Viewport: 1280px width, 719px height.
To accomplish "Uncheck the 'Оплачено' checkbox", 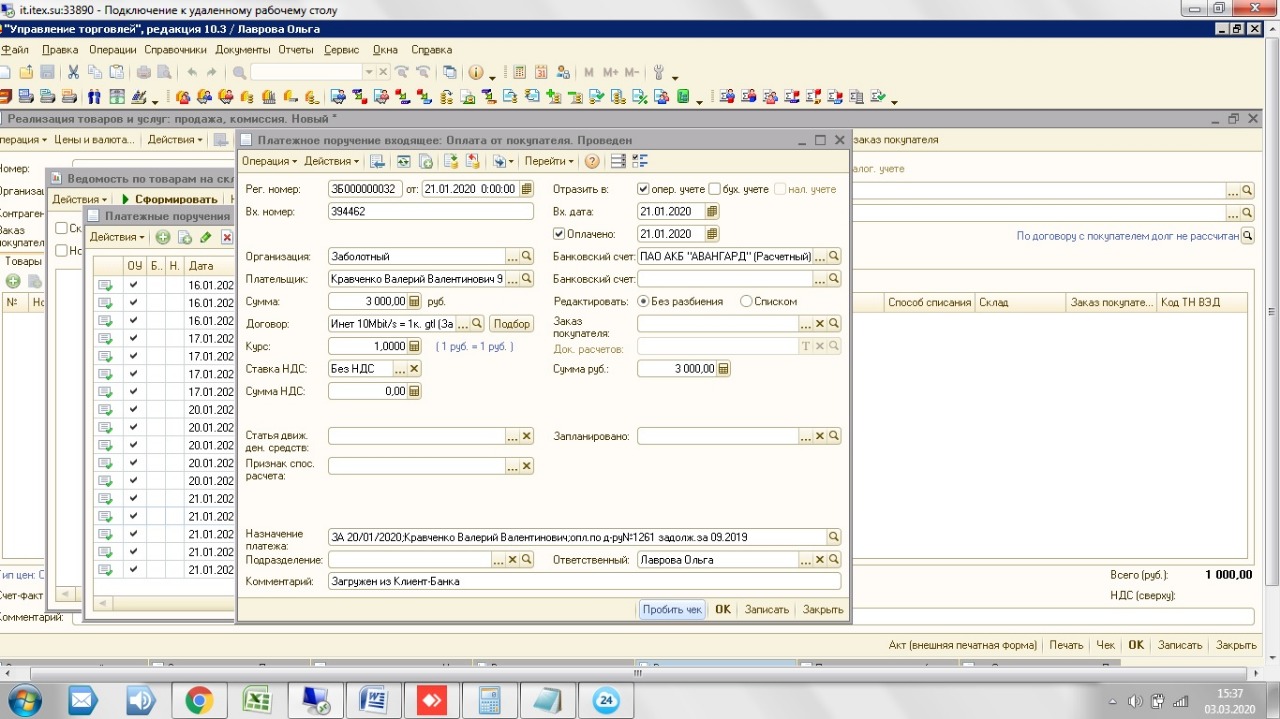I will (x=559, y=234).
